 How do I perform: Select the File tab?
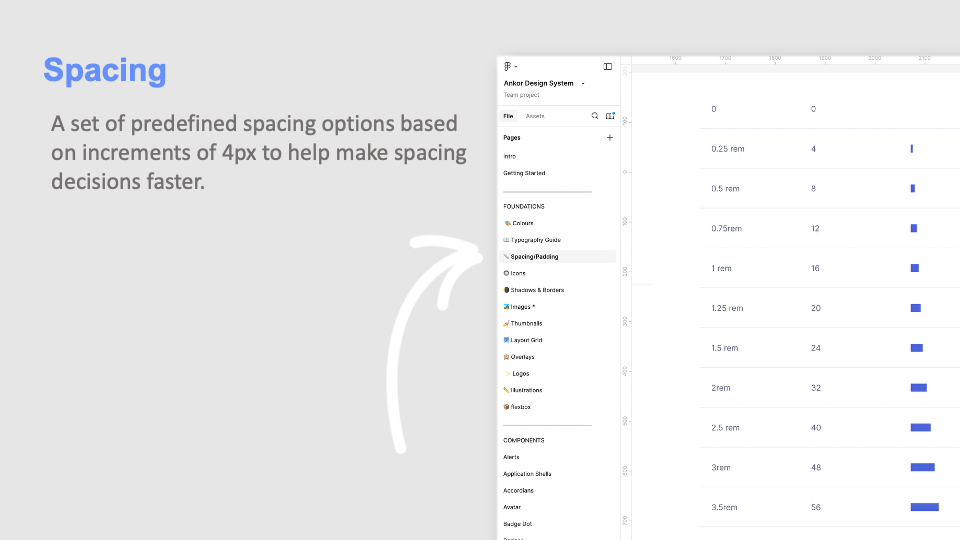[508, 116]
